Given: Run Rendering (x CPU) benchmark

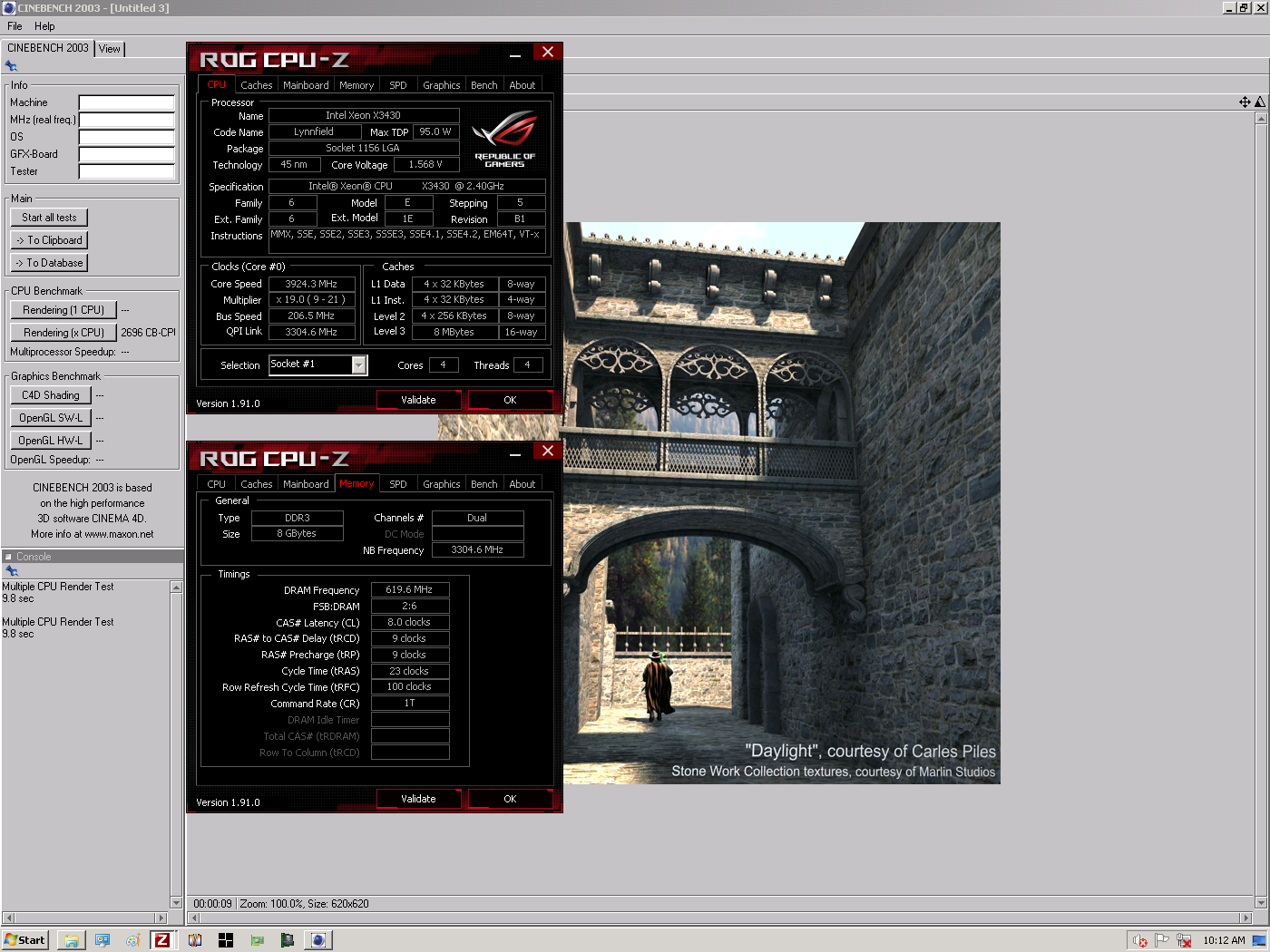Looking at the screenshot, I should point(63,333).
